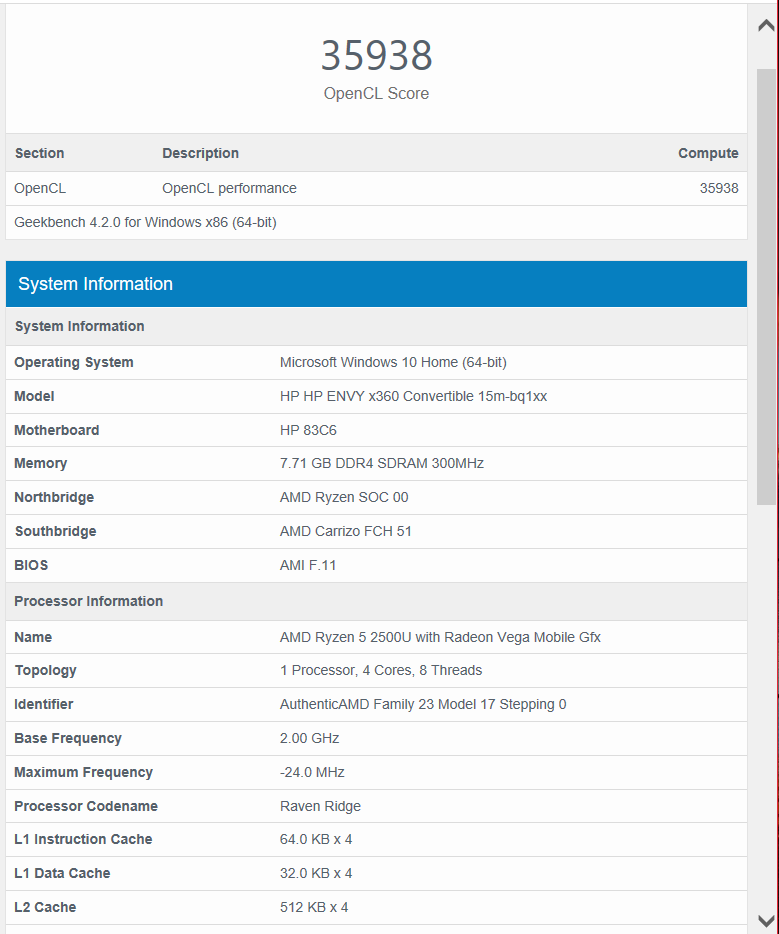Select the 512 KB x 4 value
Screen dimensions: 779x934
pos(314,907)
